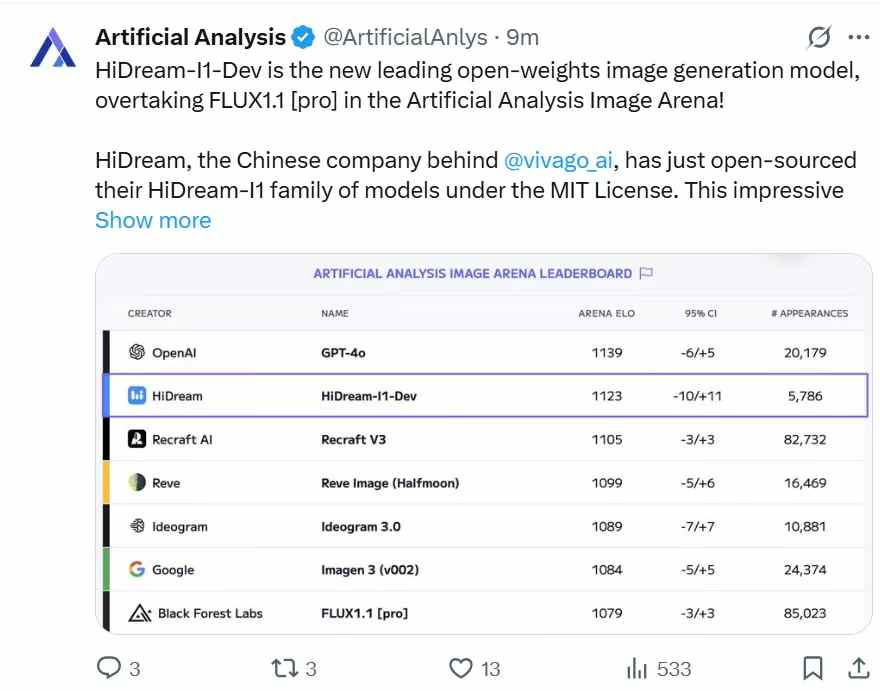Reply to the post via comment icon
This screenshot has height=691, width=880.
pyautogui.click(x=109, y=667)
